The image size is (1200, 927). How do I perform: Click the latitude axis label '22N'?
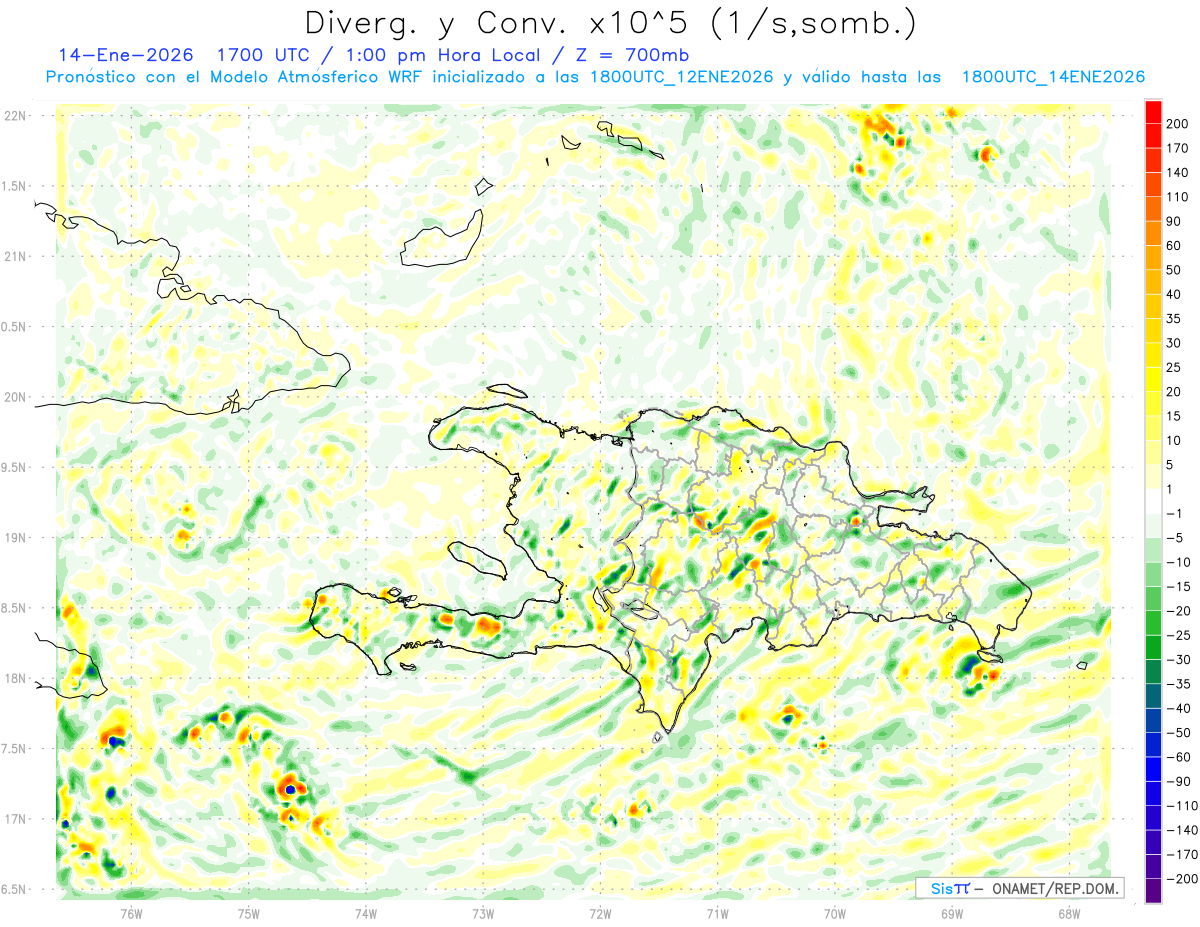[14, 116]
